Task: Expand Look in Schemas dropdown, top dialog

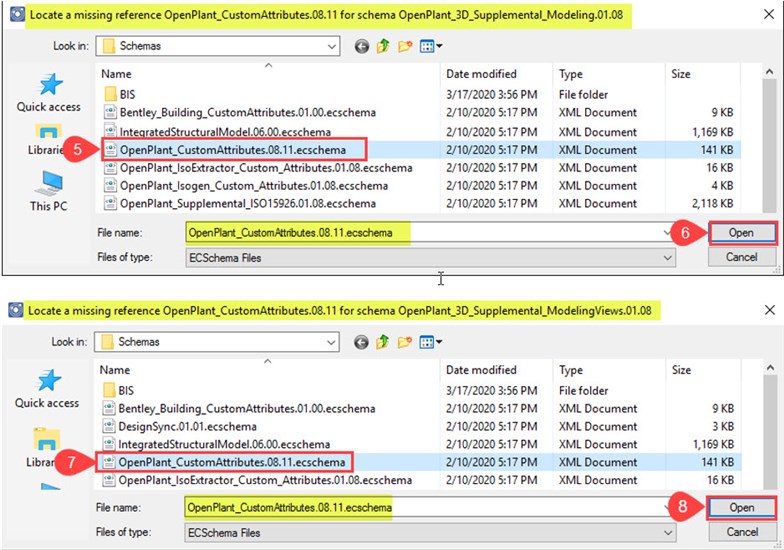Action: (332, 46)
